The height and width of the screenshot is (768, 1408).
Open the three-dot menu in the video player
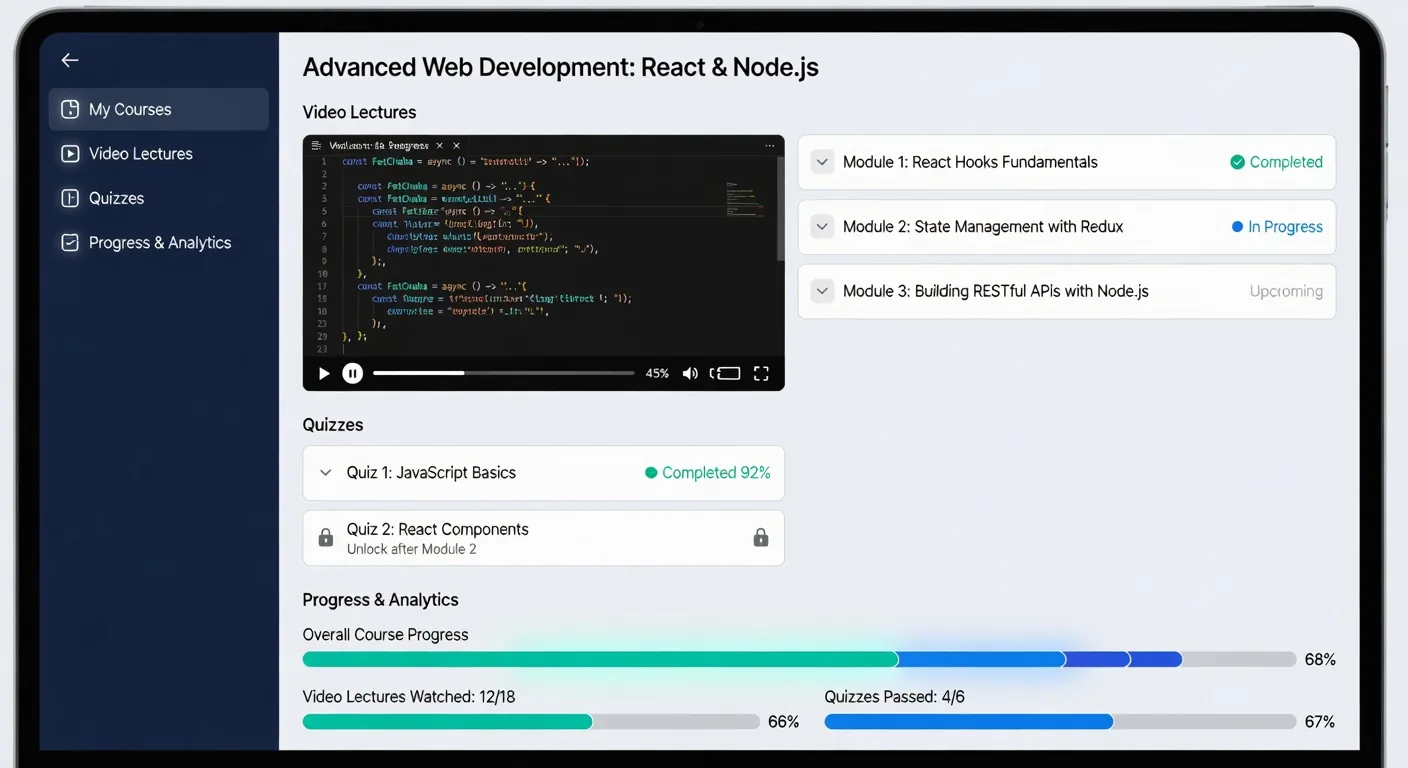770,145
